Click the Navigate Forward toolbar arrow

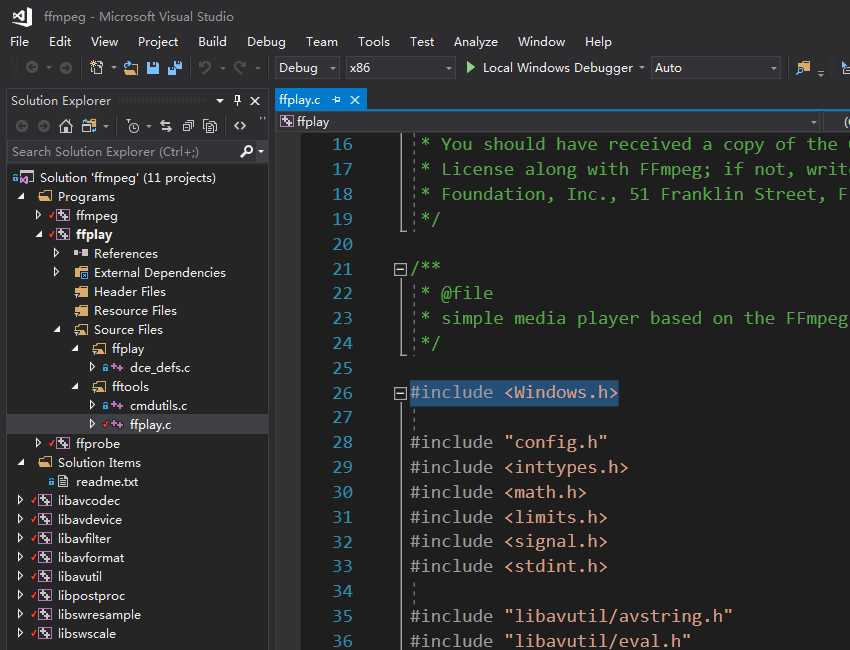tap(66, 68)
